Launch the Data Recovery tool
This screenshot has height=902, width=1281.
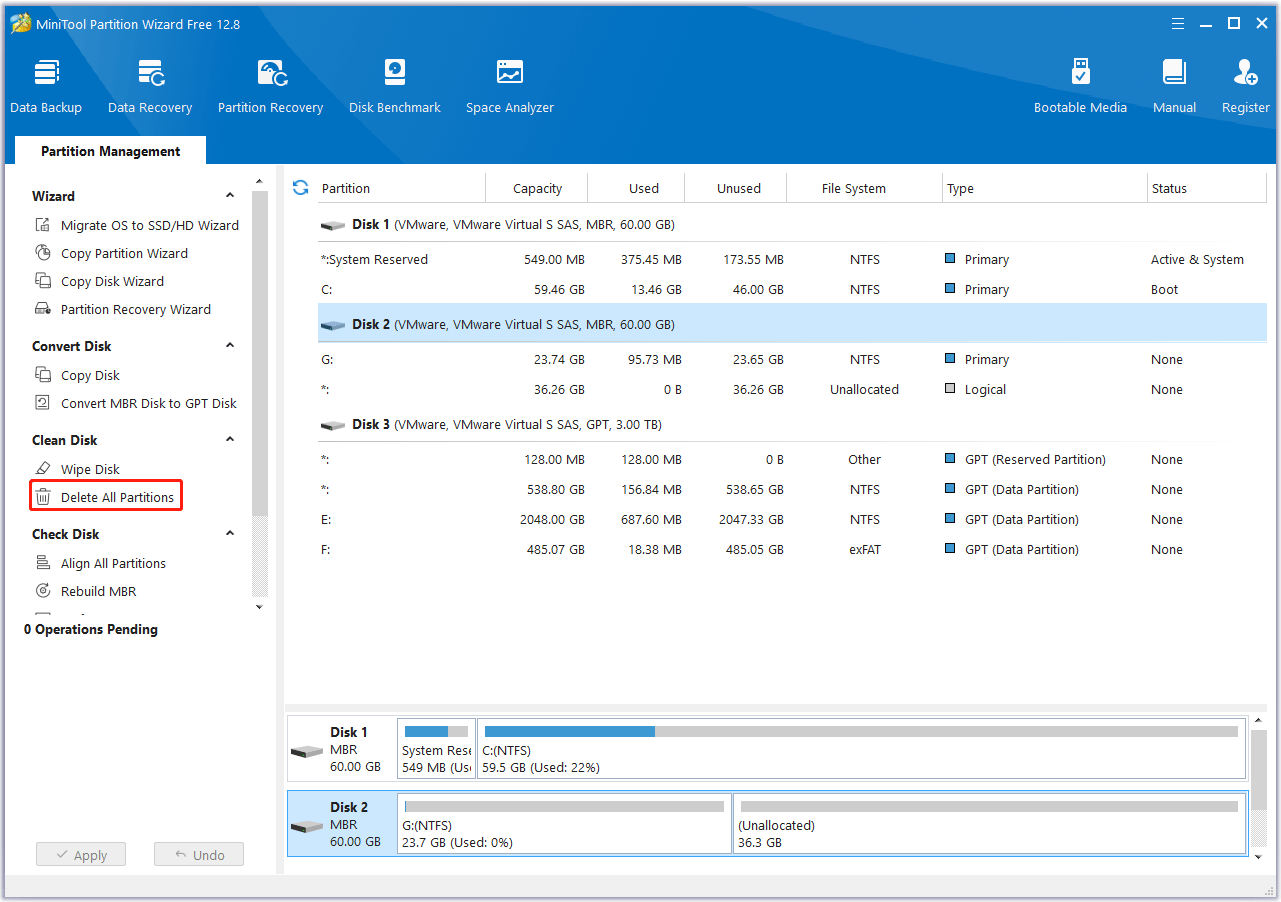150,87
